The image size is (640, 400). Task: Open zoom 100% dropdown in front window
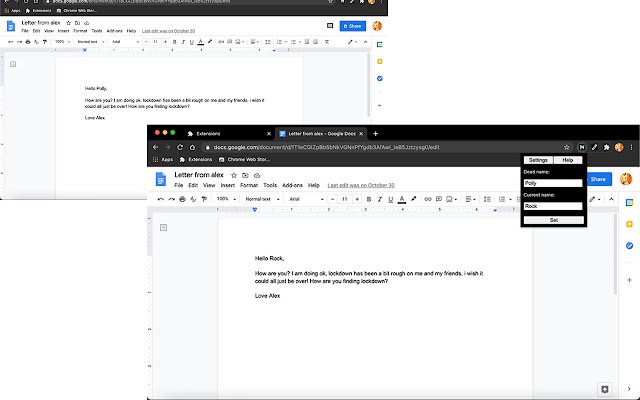227,199
